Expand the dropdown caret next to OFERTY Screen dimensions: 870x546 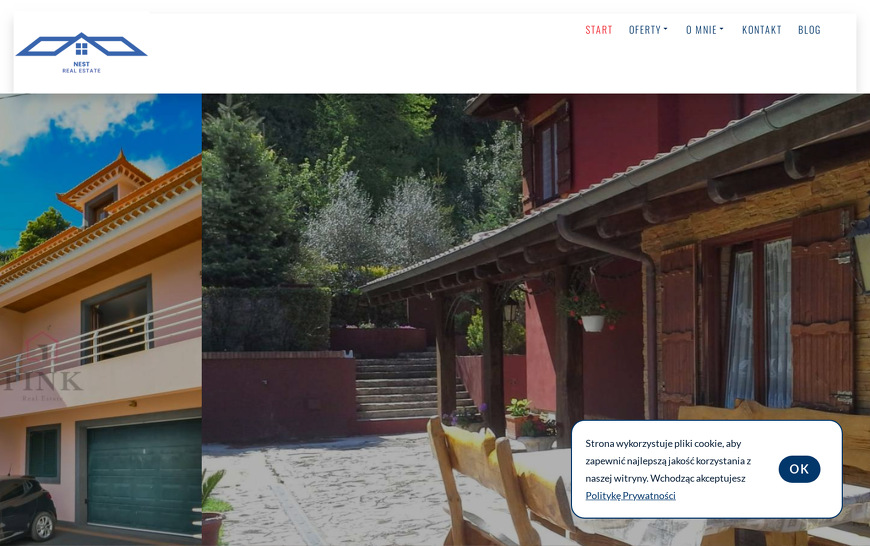[665, 29]
